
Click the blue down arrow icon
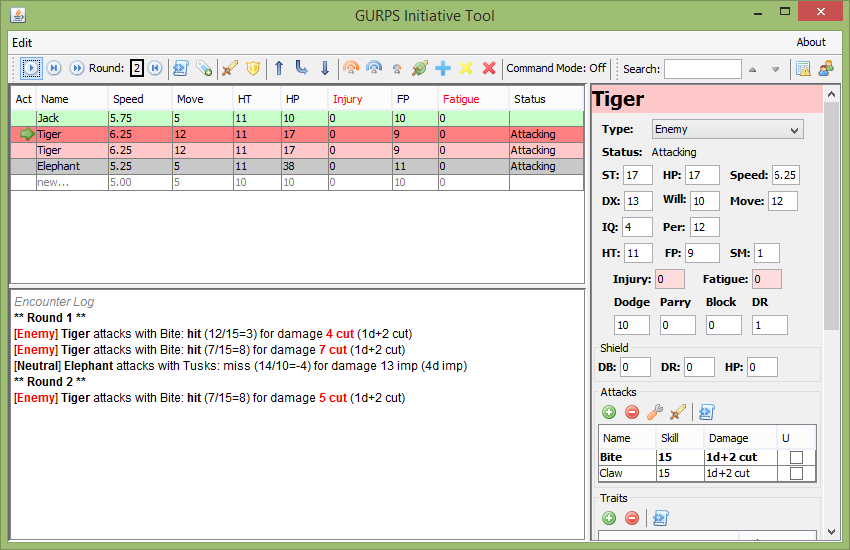[325, 68]
